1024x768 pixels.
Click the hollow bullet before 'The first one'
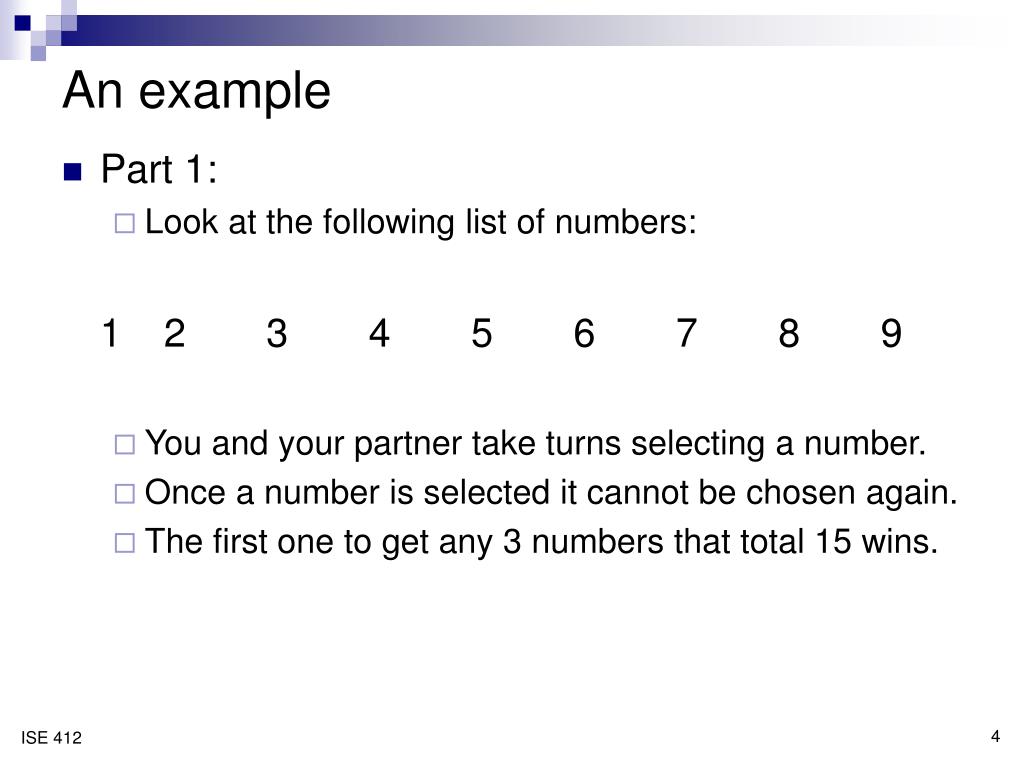(x=125, y=543)
